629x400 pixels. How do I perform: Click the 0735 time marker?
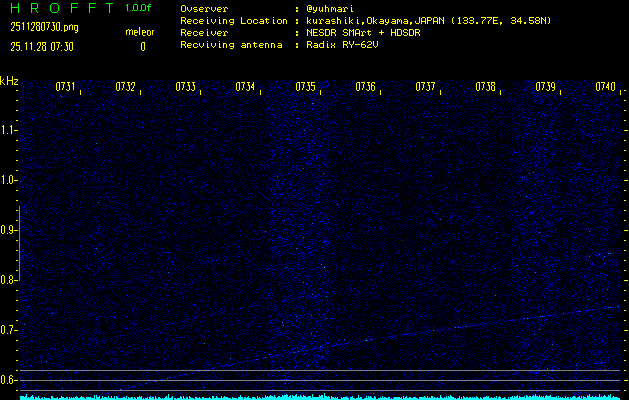click(305, 88)
